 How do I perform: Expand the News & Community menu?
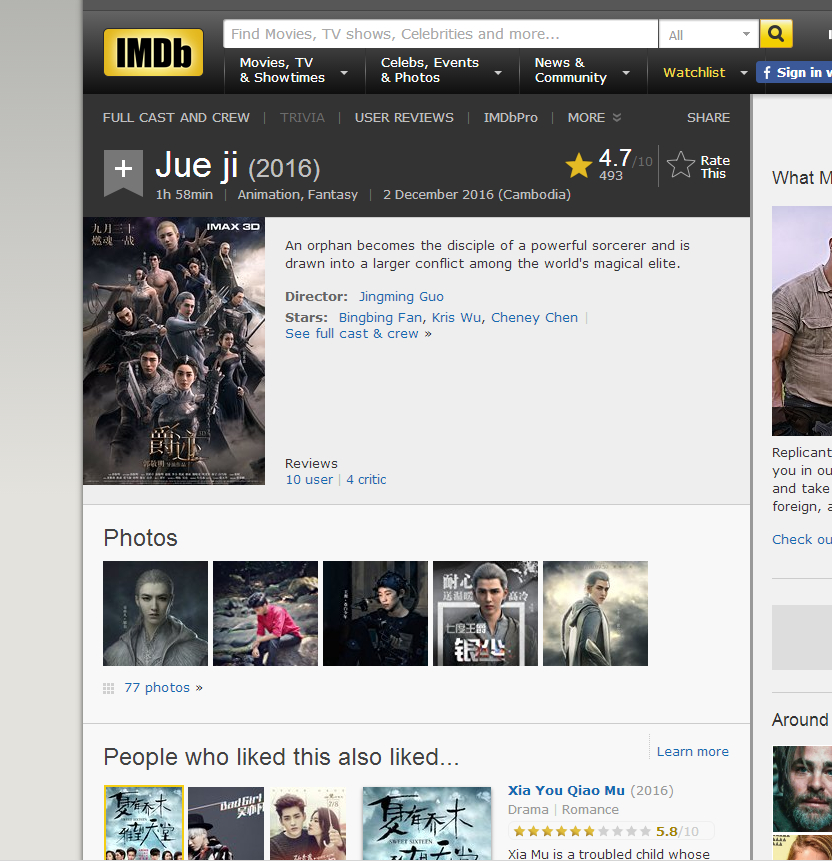click(x=583, y=70)
